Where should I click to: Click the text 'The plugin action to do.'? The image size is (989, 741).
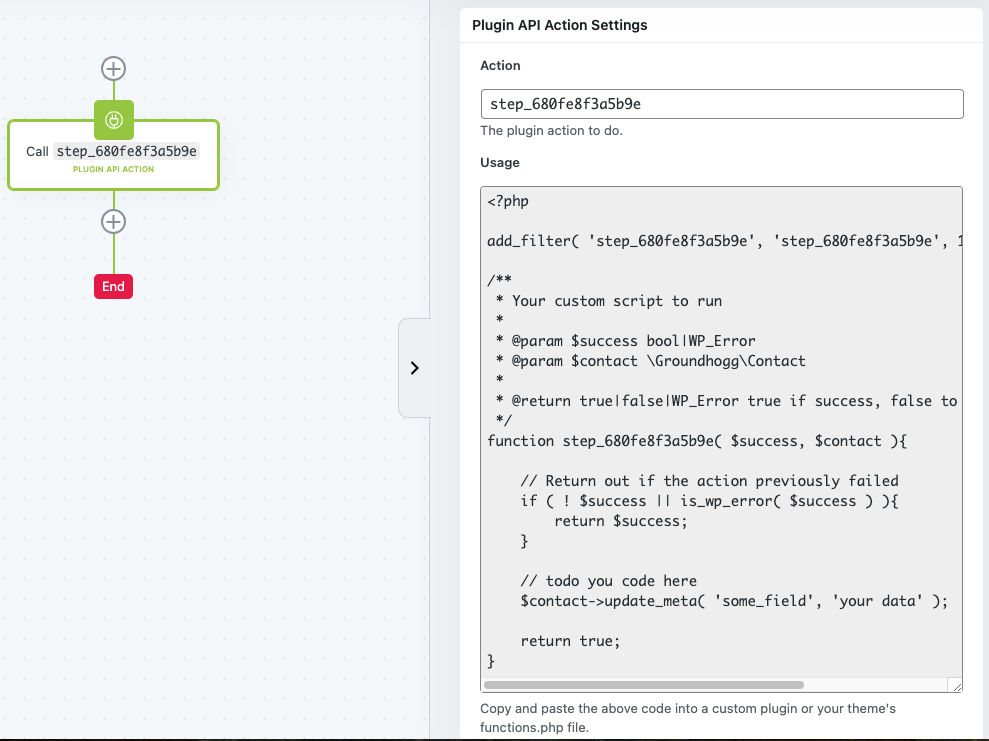click(x=551, y=131)
